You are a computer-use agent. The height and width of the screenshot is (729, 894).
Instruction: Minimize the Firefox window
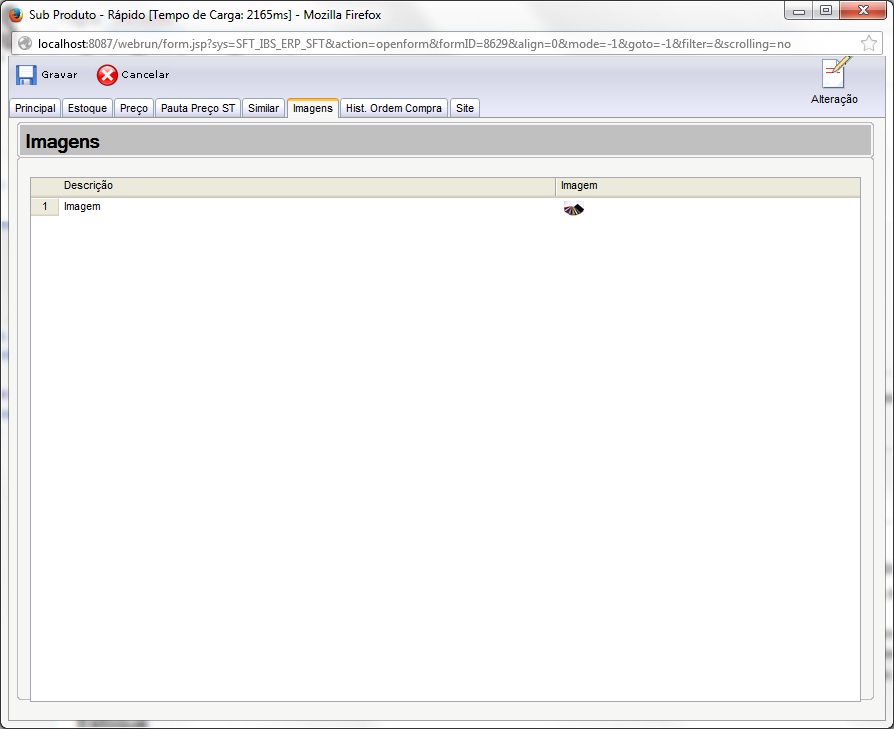(x=799, y=11)
